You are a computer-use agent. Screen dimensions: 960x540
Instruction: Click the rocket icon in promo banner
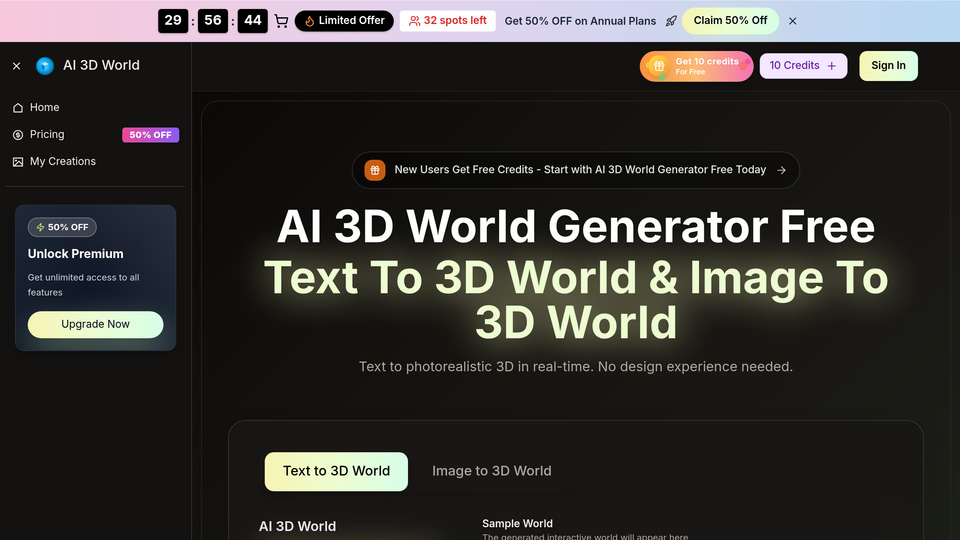click(x=671, y=21)
